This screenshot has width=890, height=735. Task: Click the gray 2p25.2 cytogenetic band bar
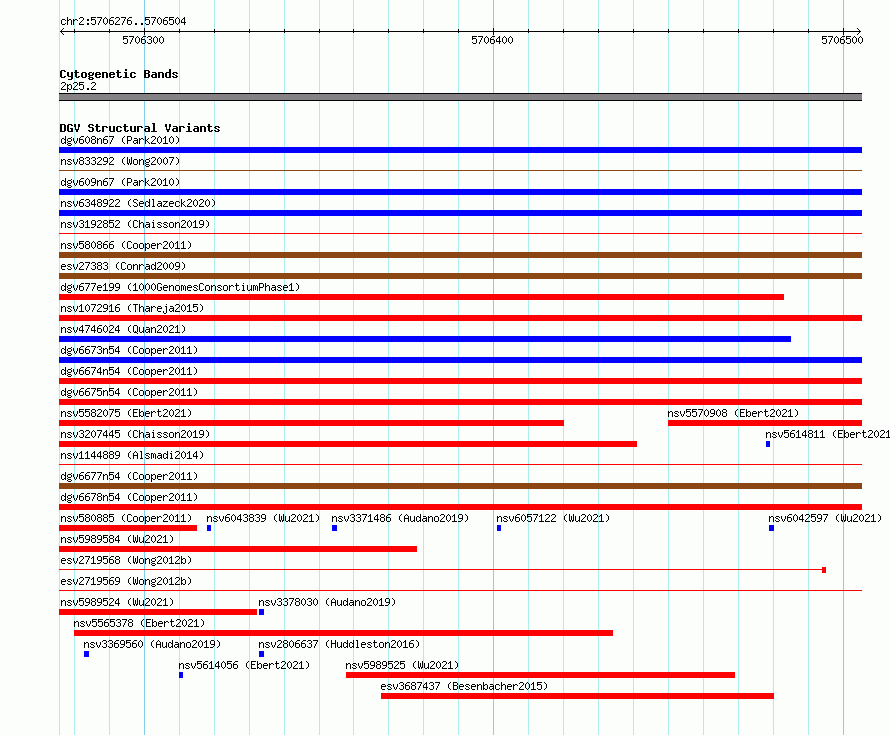click(460, 97)
